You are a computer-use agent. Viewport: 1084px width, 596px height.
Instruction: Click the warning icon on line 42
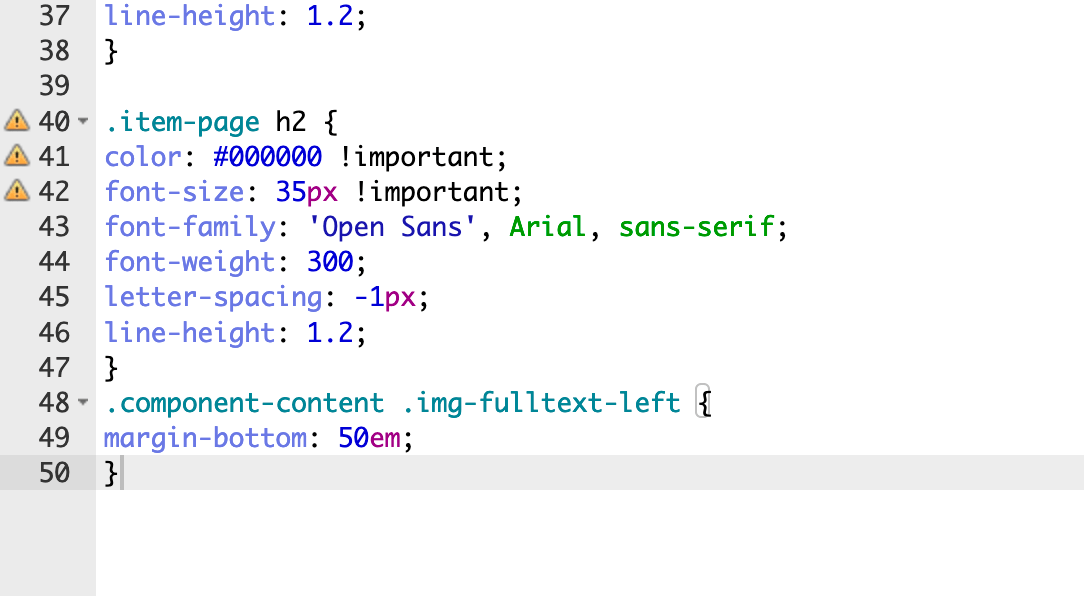click(17, 191)
